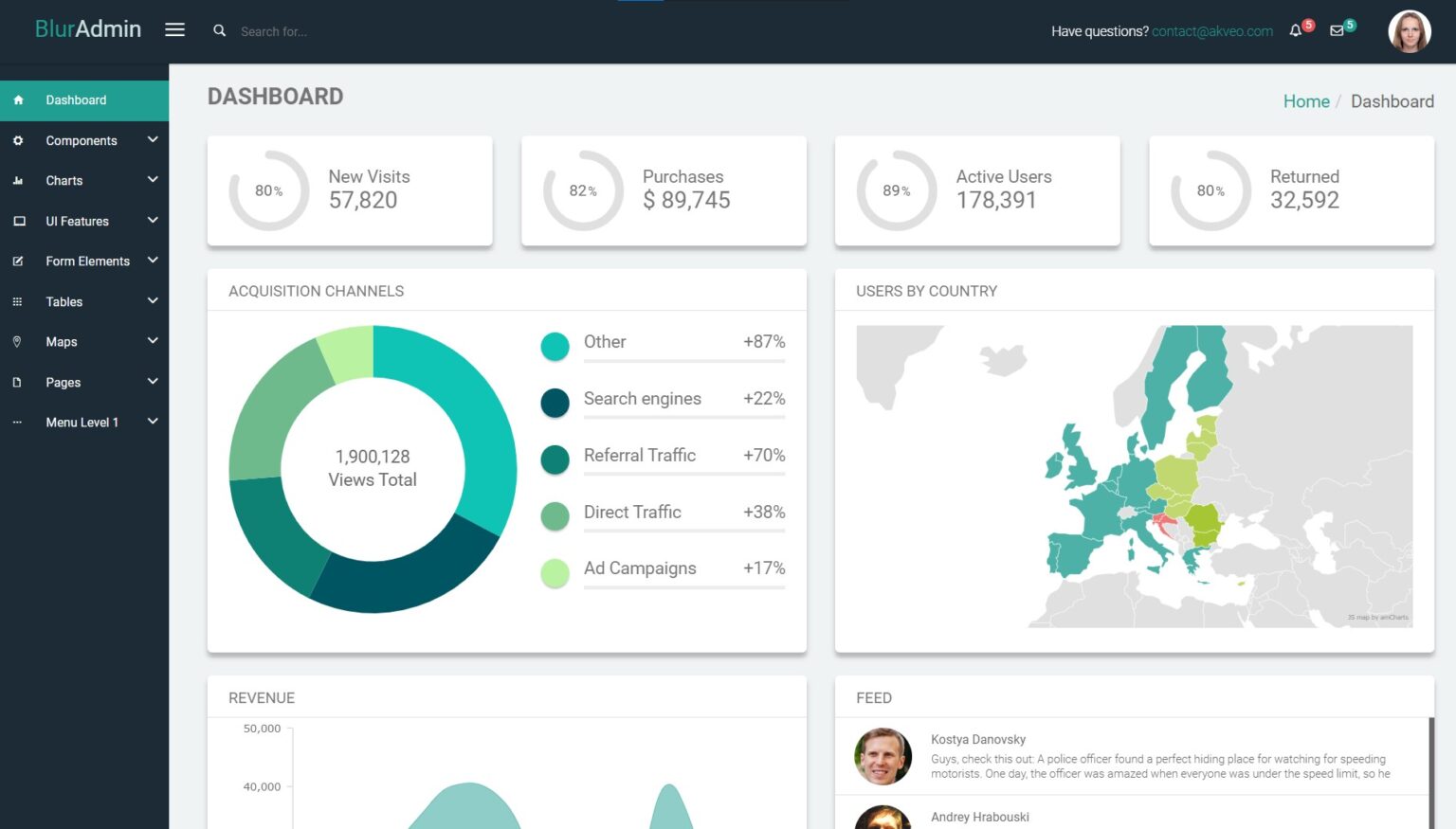Viewport: 1456px width, 829px height.
Task: Select the Charts icon in sidebar
Action: click(x=19, y=180)
